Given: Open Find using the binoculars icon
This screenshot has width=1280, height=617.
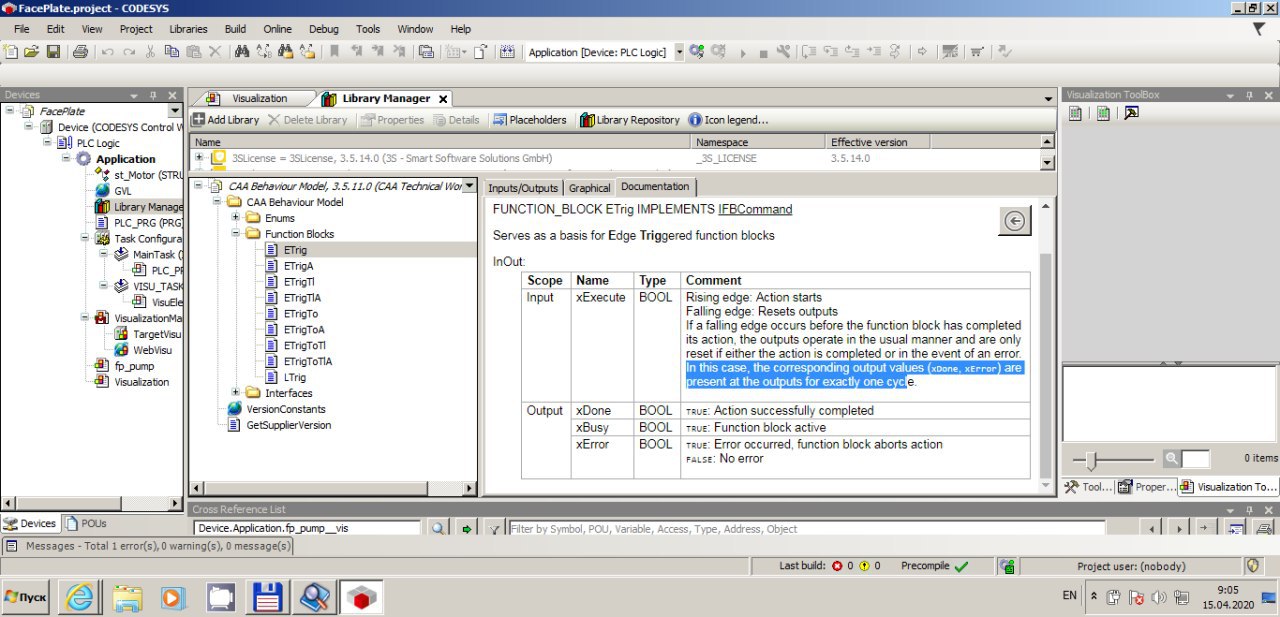Looking at the screenshot, I should tap(241, 51).
